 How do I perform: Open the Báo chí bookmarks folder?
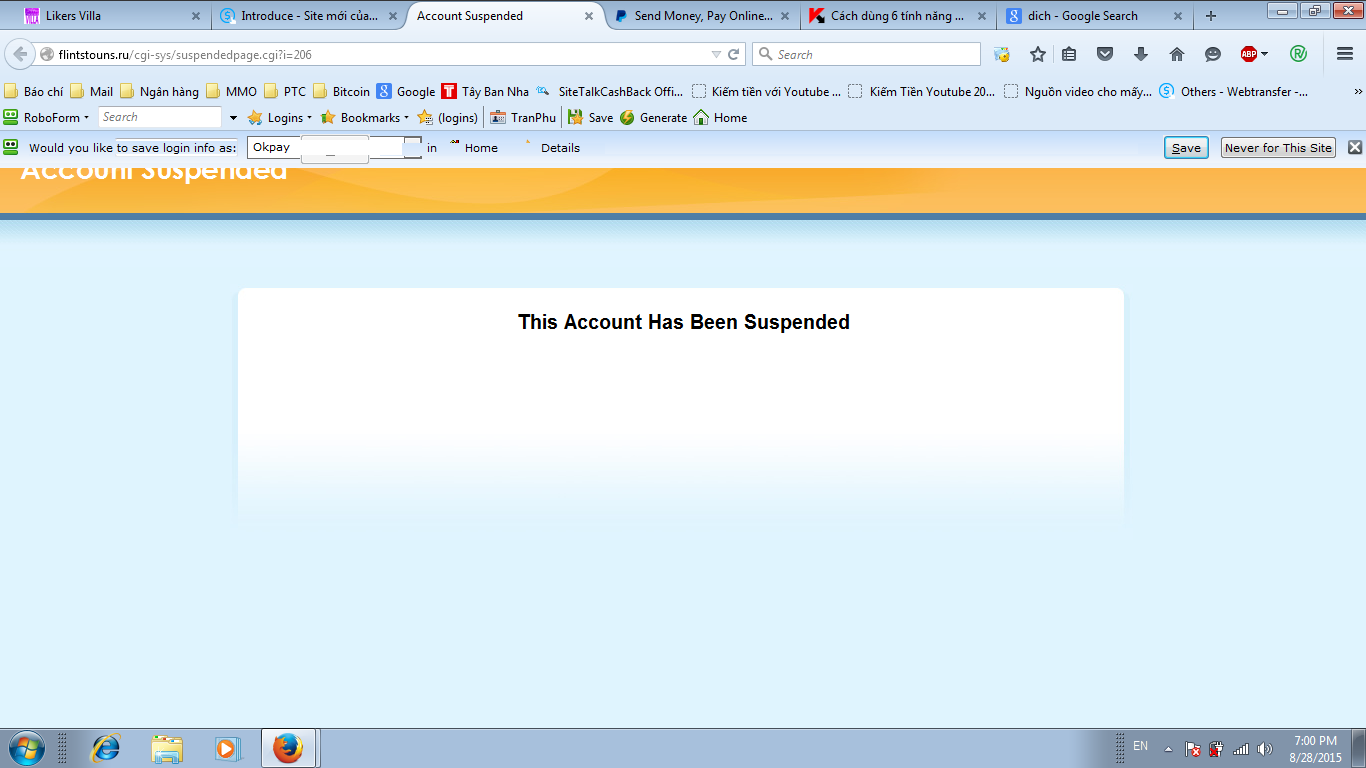pos(34,91)
